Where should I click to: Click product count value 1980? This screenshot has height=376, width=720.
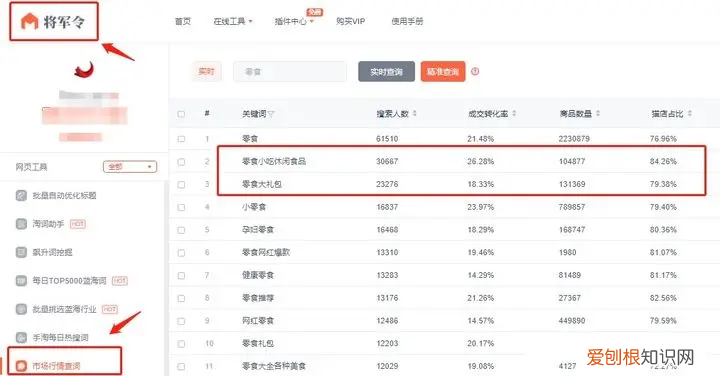point(567,253)
